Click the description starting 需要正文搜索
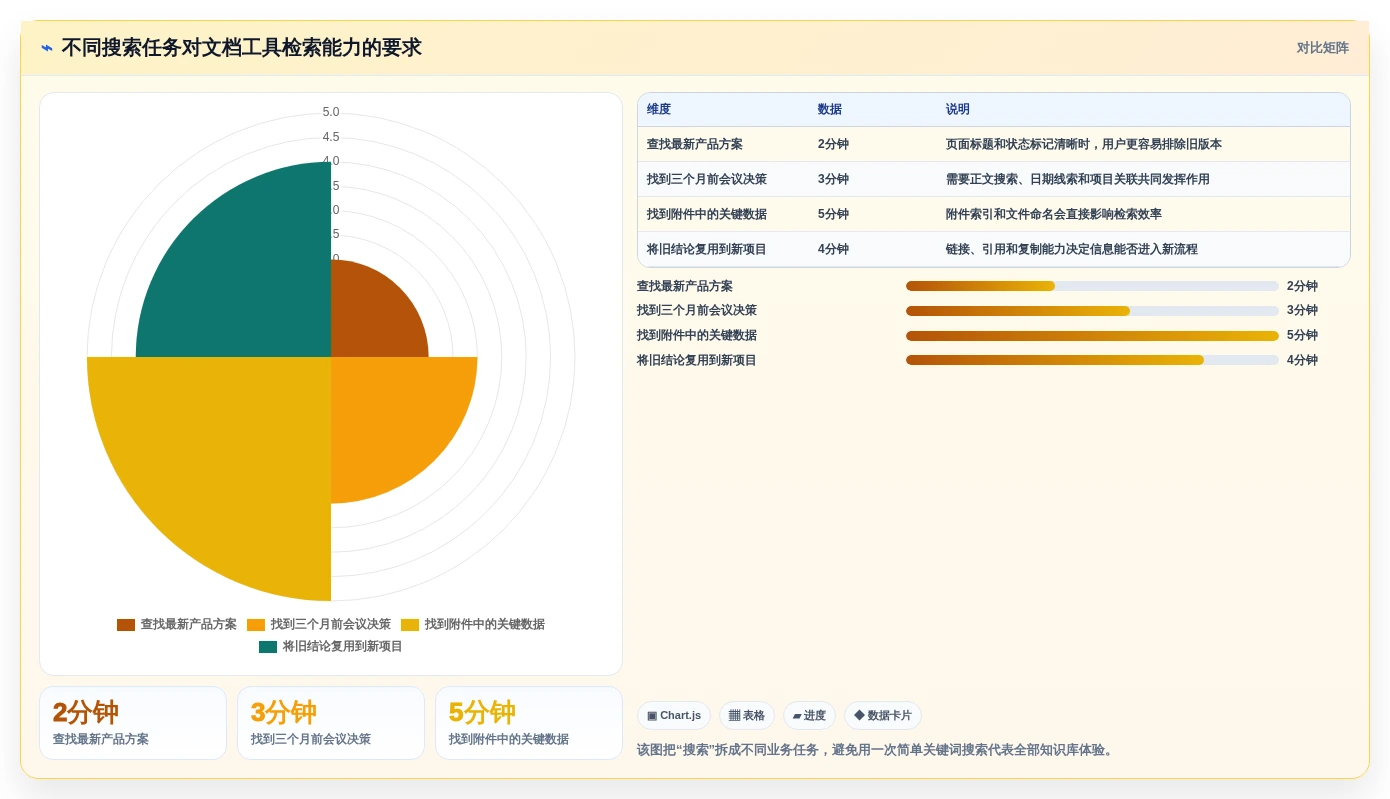The image size is (1390, 799). point(1078,179)
